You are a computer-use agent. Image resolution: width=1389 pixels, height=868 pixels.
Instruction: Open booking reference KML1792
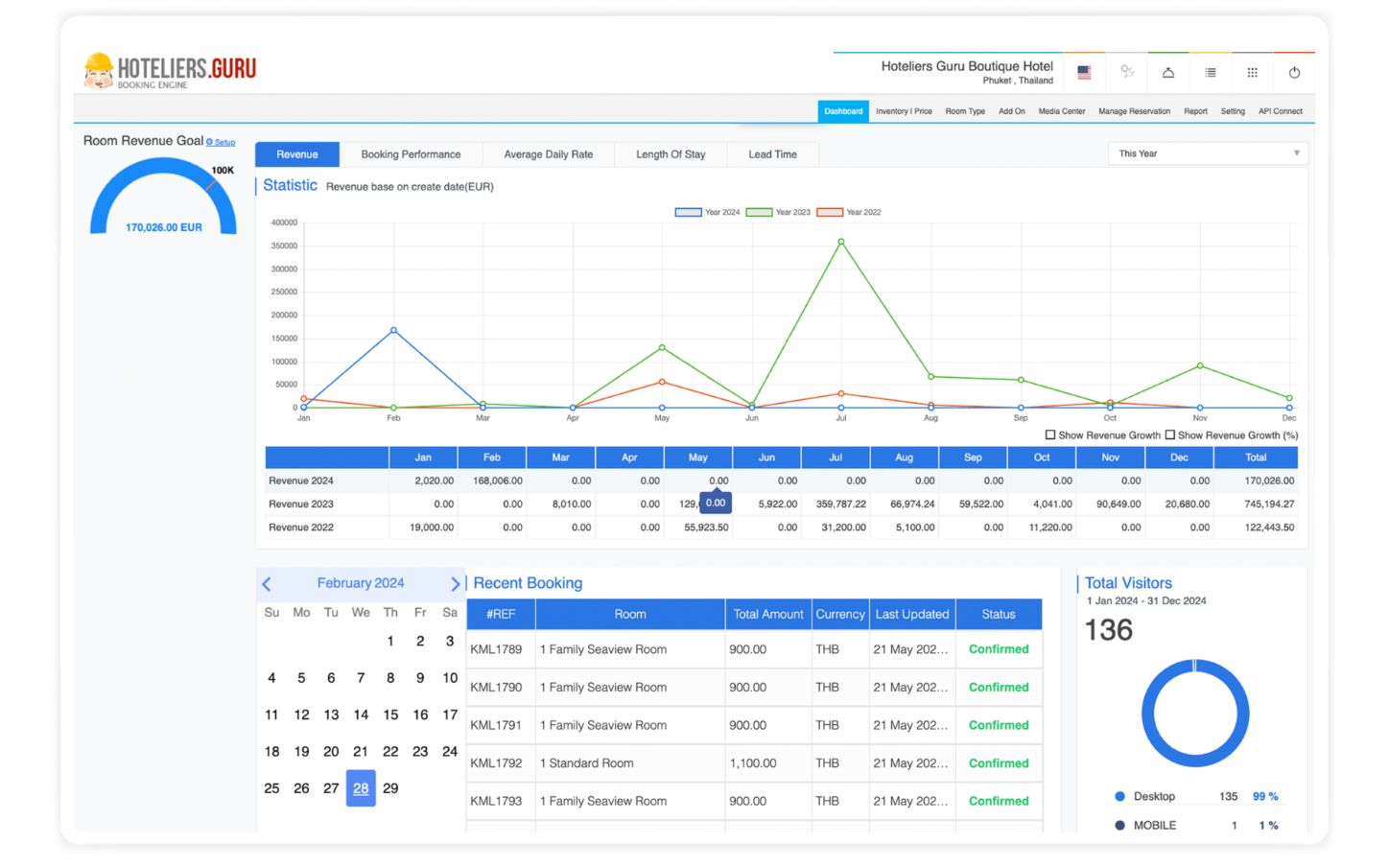pyautogui.click(x=496, y=764)
